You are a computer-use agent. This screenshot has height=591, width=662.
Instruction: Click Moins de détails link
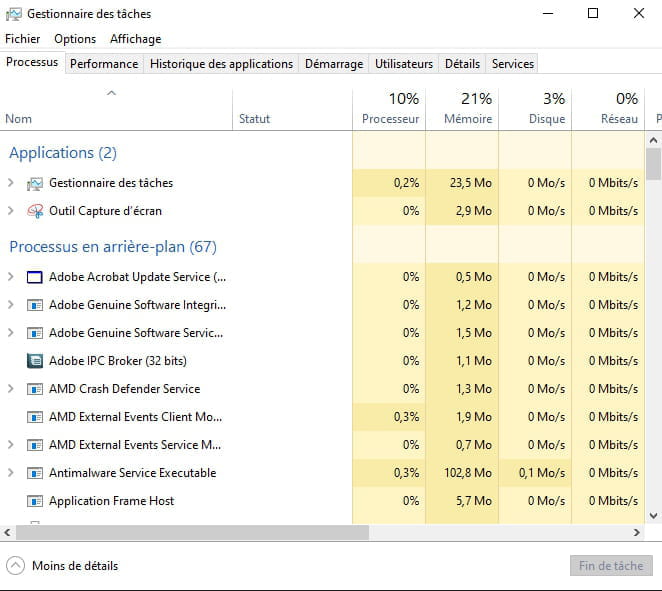pyautogui.click(x=75, y=566)
